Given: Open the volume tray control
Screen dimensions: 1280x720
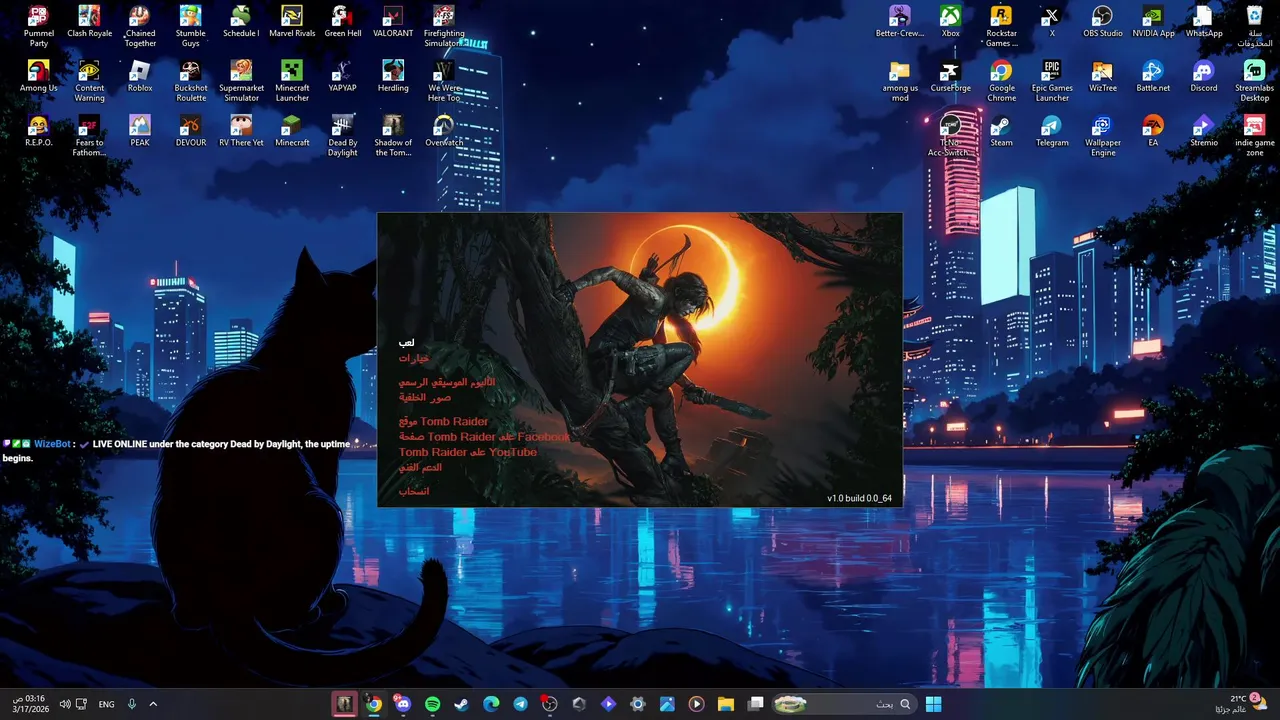Looking at the screenshot, I should (65, 704).
